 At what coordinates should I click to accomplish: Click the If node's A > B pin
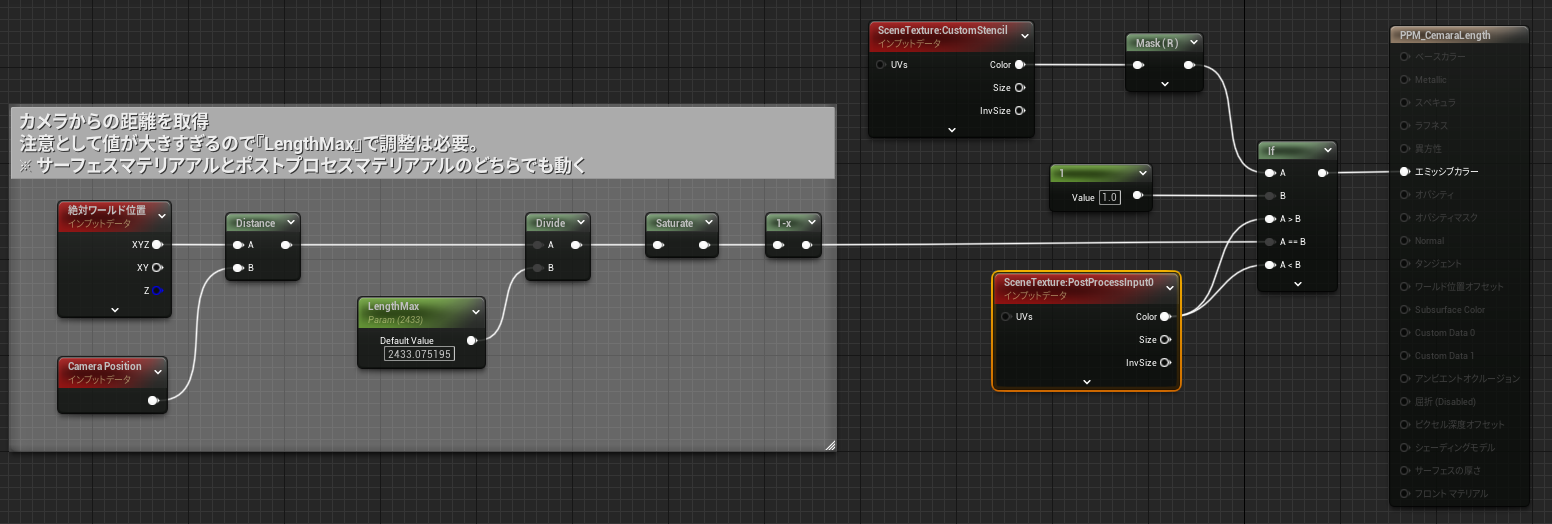[1271, 218]
